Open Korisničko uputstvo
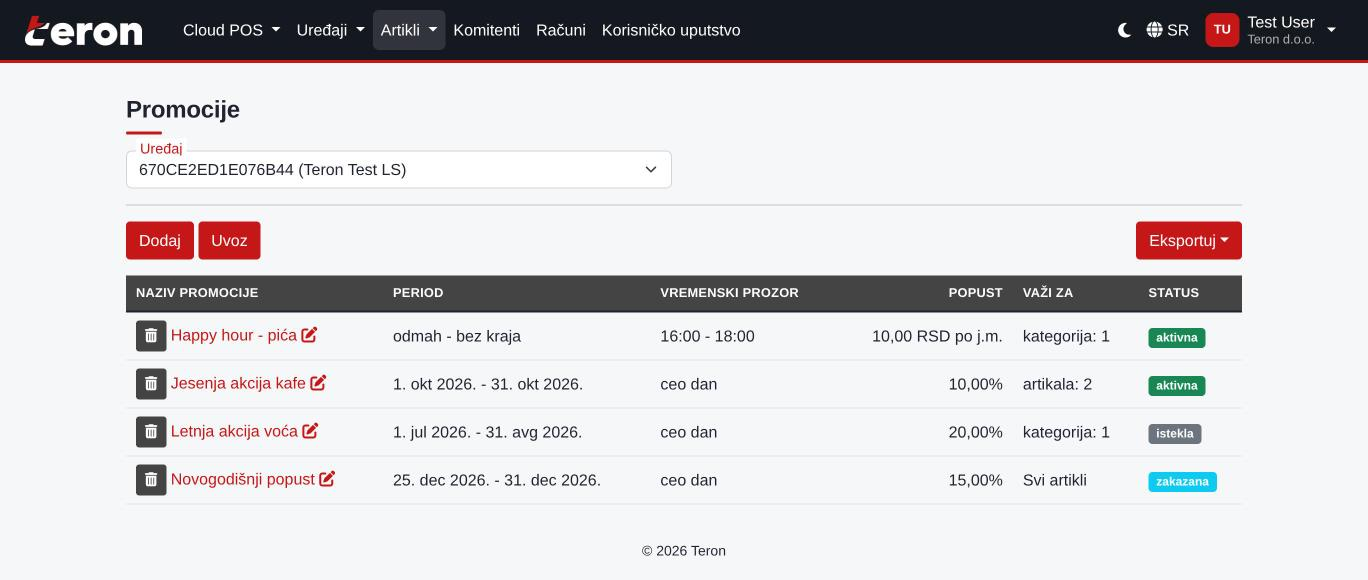The image size is (1368, 580). [671, 30]
